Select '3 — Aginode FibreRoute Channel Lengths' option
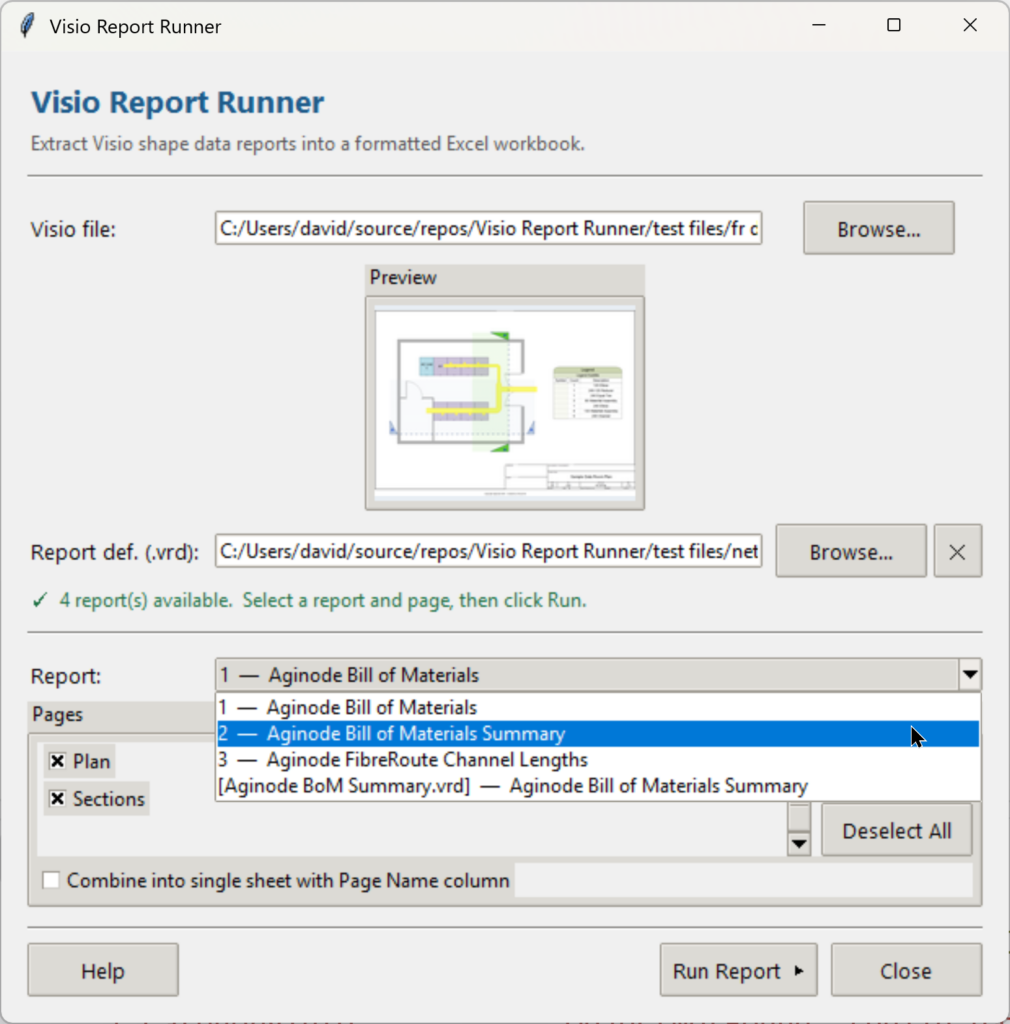The width and height of the screenshot is (1010, 1024). [597, 760]
